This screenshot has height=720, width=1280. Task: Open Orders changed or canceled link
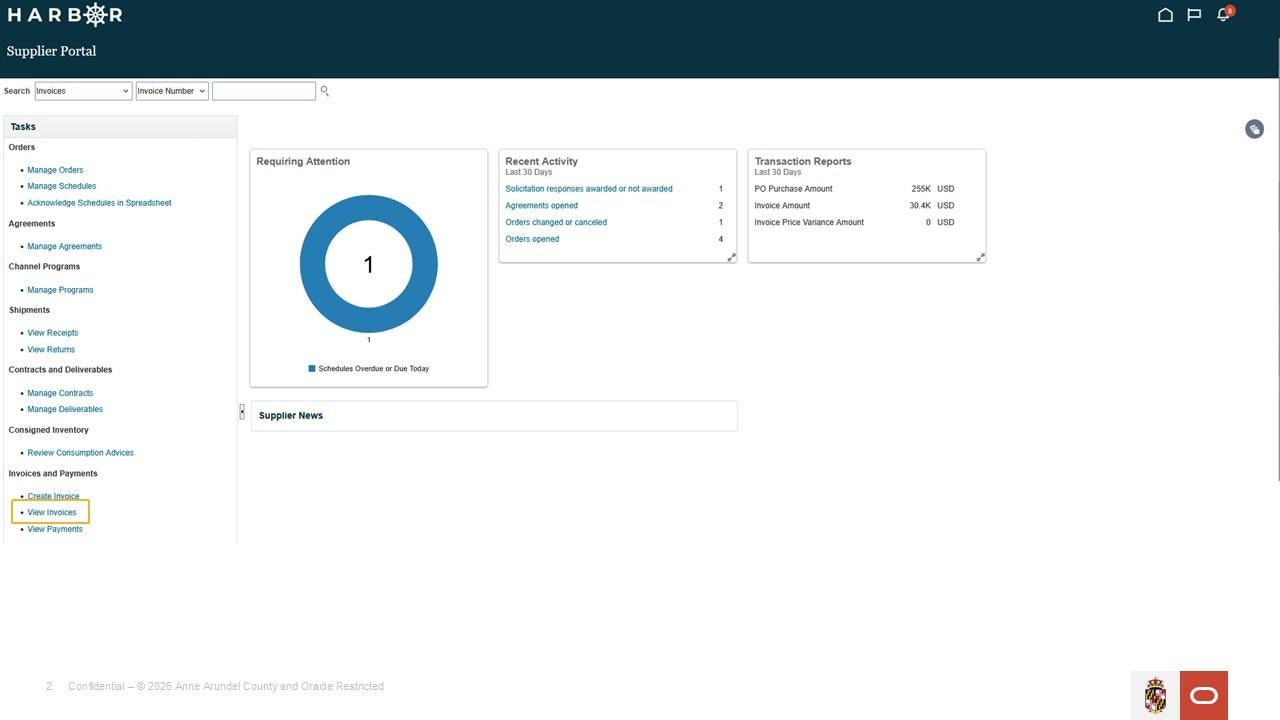pyautogui.click(x=556, y=222)
